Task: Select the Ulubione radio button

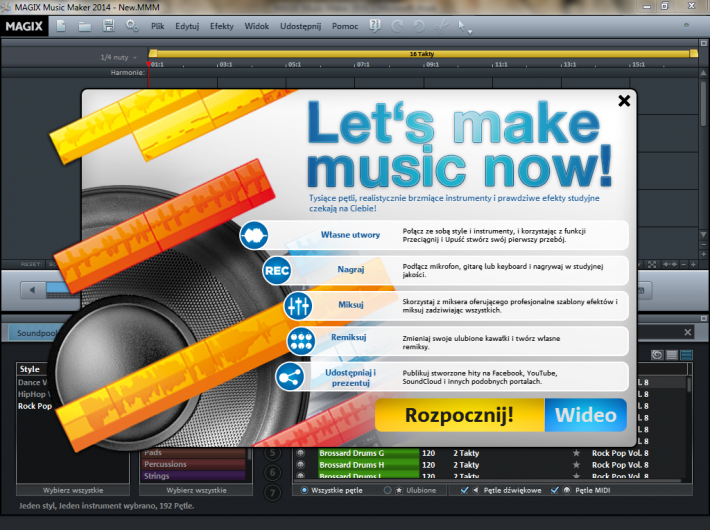Action: (x=387, y=490)
